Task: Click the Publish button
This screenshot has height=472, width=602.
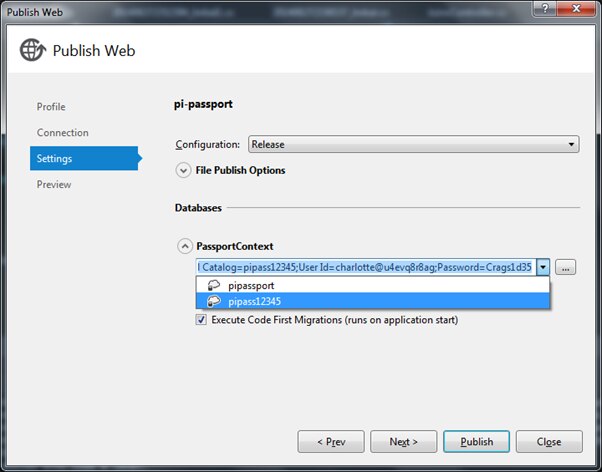Action: (477, 441)
